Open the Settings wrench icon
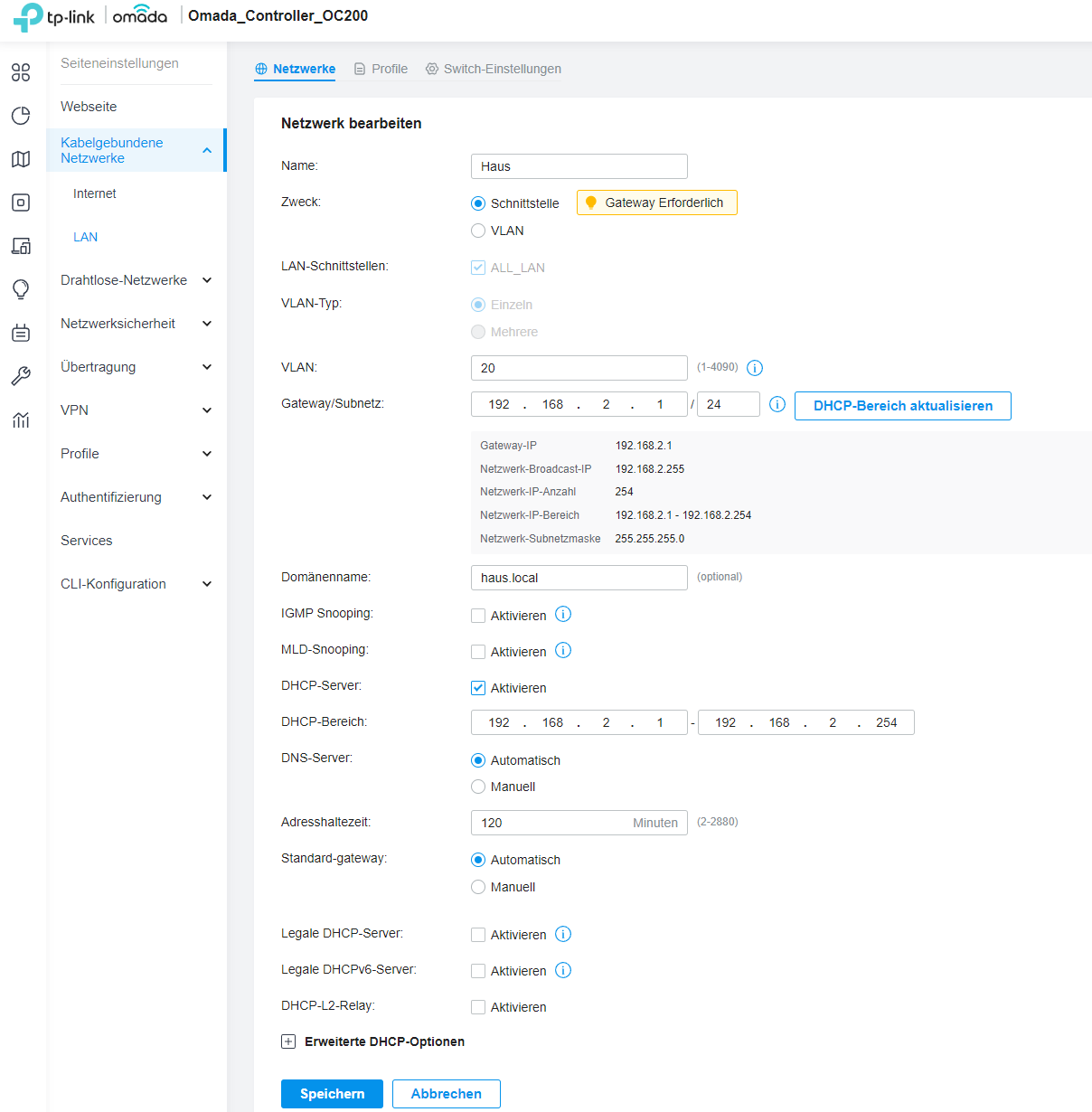 click(x=21, y=376)
